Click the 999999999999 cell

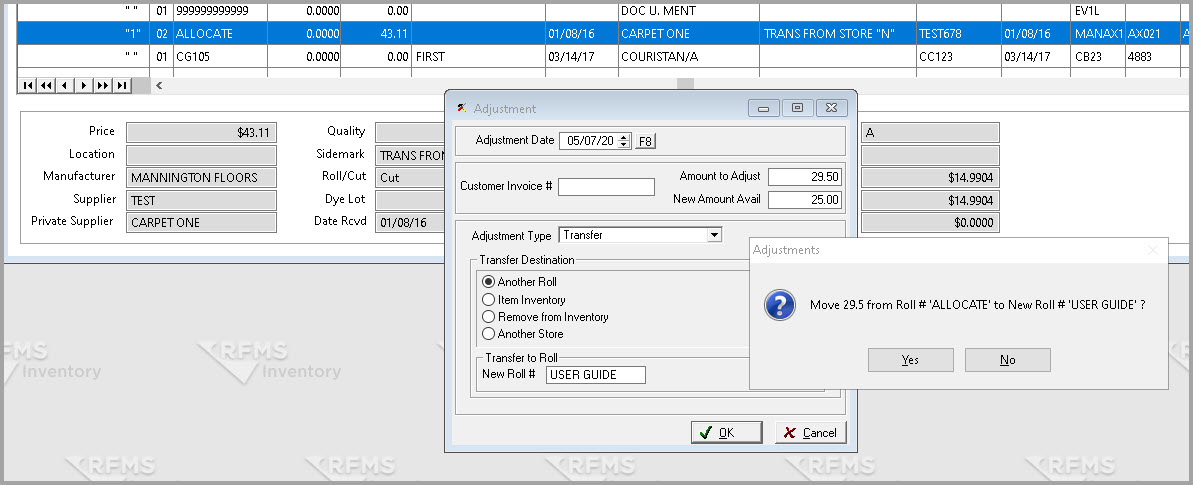click(x=220, y=11)
